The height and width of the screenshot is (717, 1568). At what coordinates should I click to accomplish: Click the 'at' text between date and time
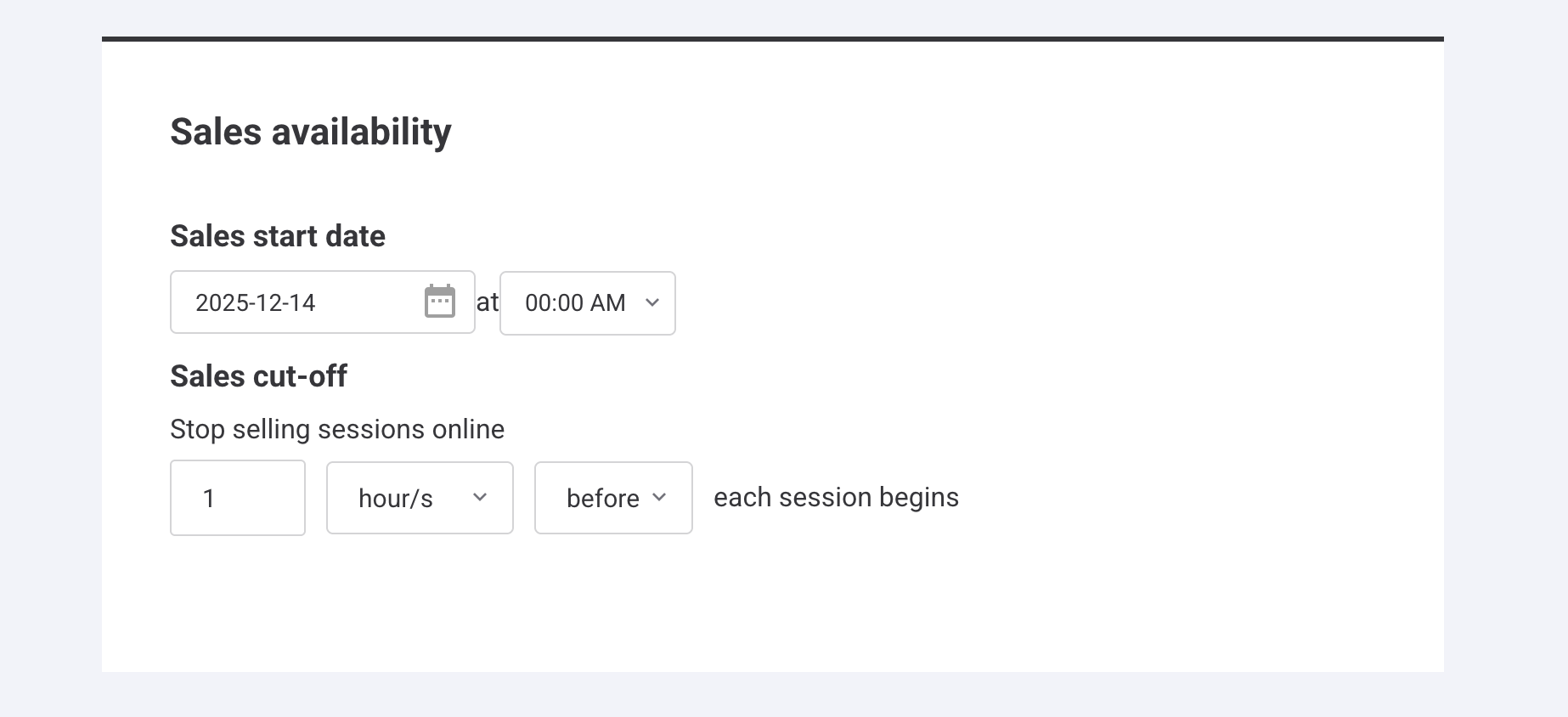[x=488, y=302]
